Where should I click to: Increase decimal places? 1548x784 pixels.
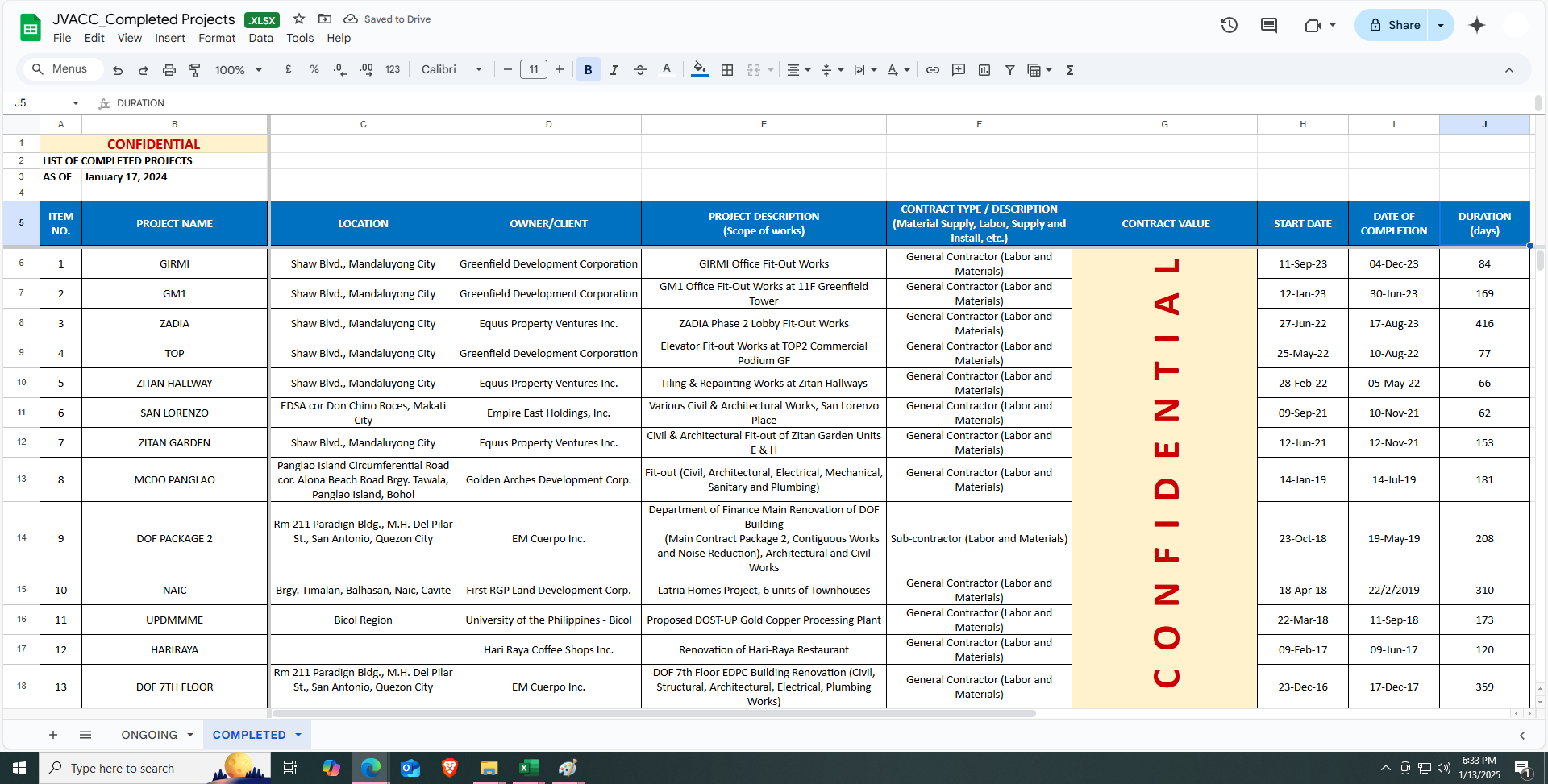[366, 70]
